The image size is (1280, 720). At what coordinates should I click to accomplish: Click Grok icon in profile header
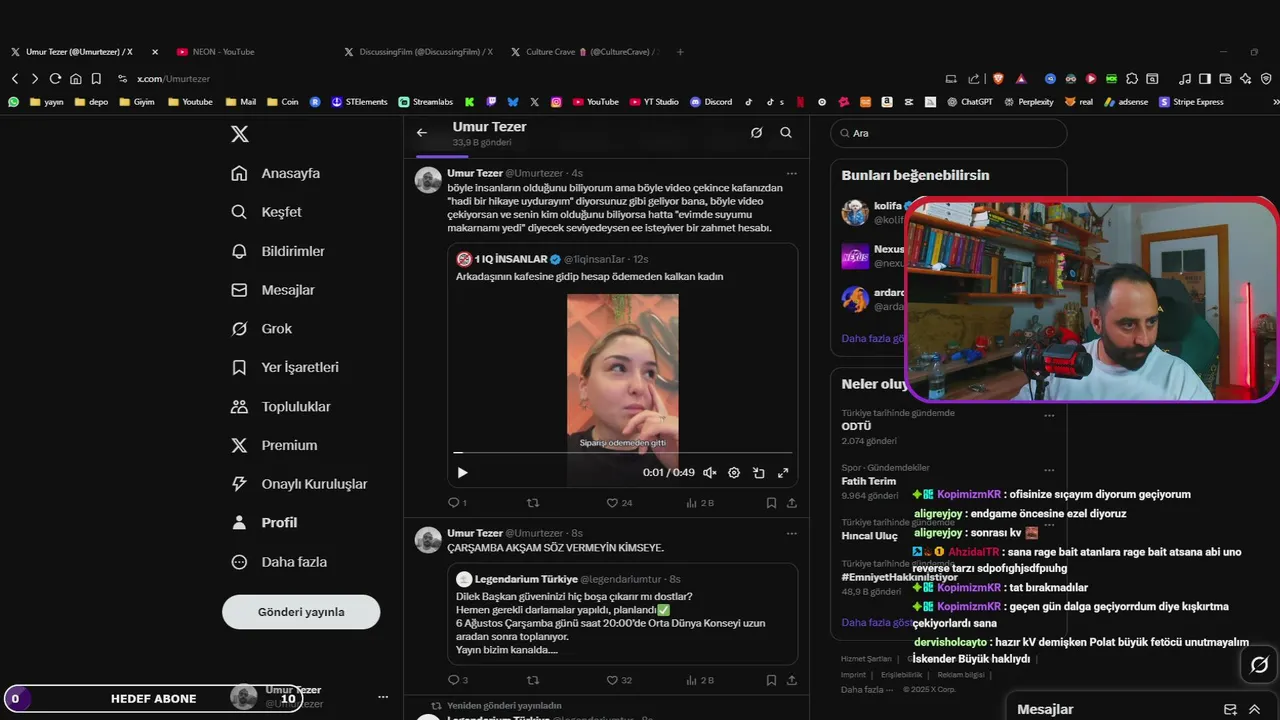tap(756, 133)
